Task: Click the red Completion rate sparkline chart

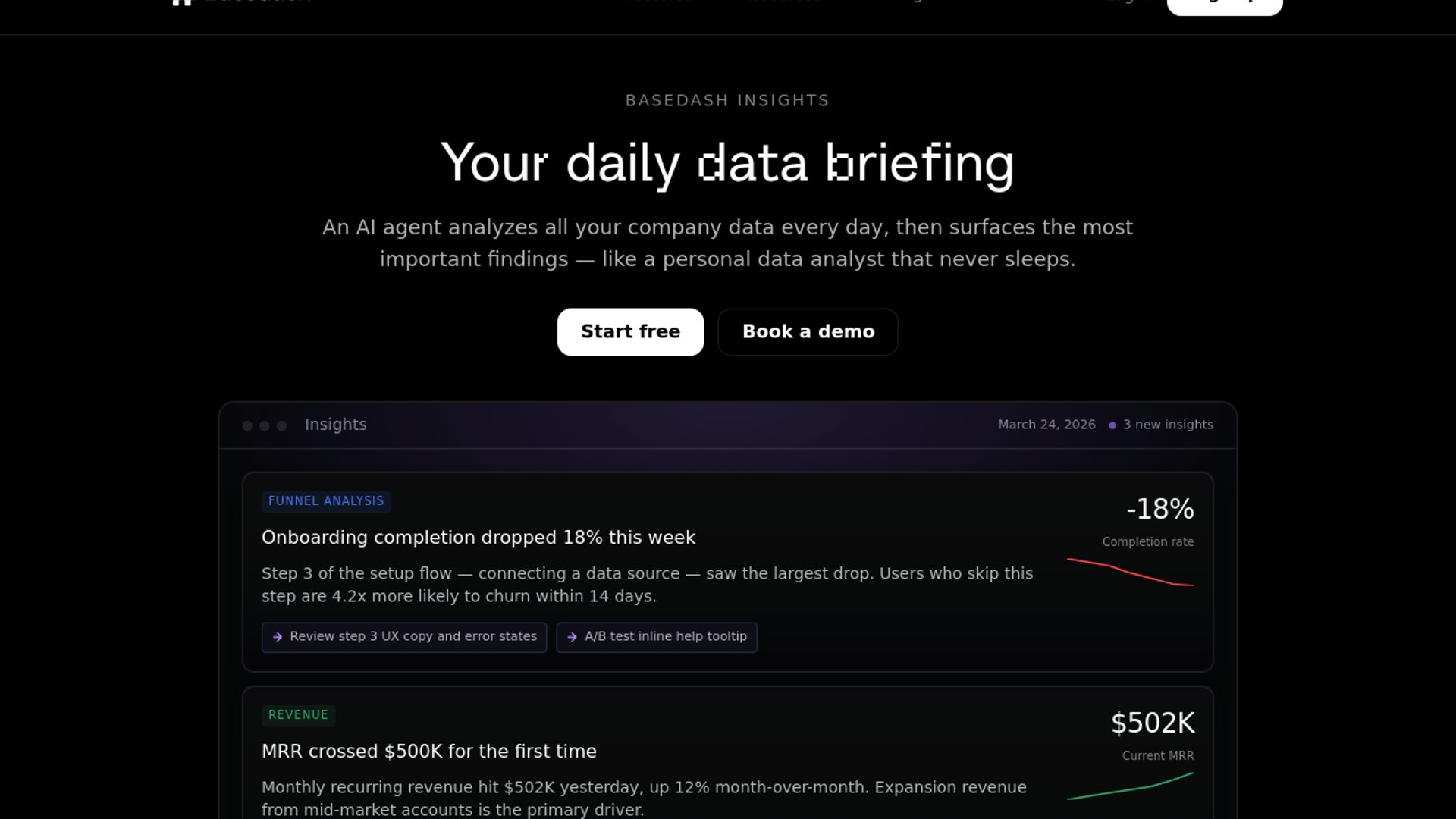Action: [x=1130, y=573]
